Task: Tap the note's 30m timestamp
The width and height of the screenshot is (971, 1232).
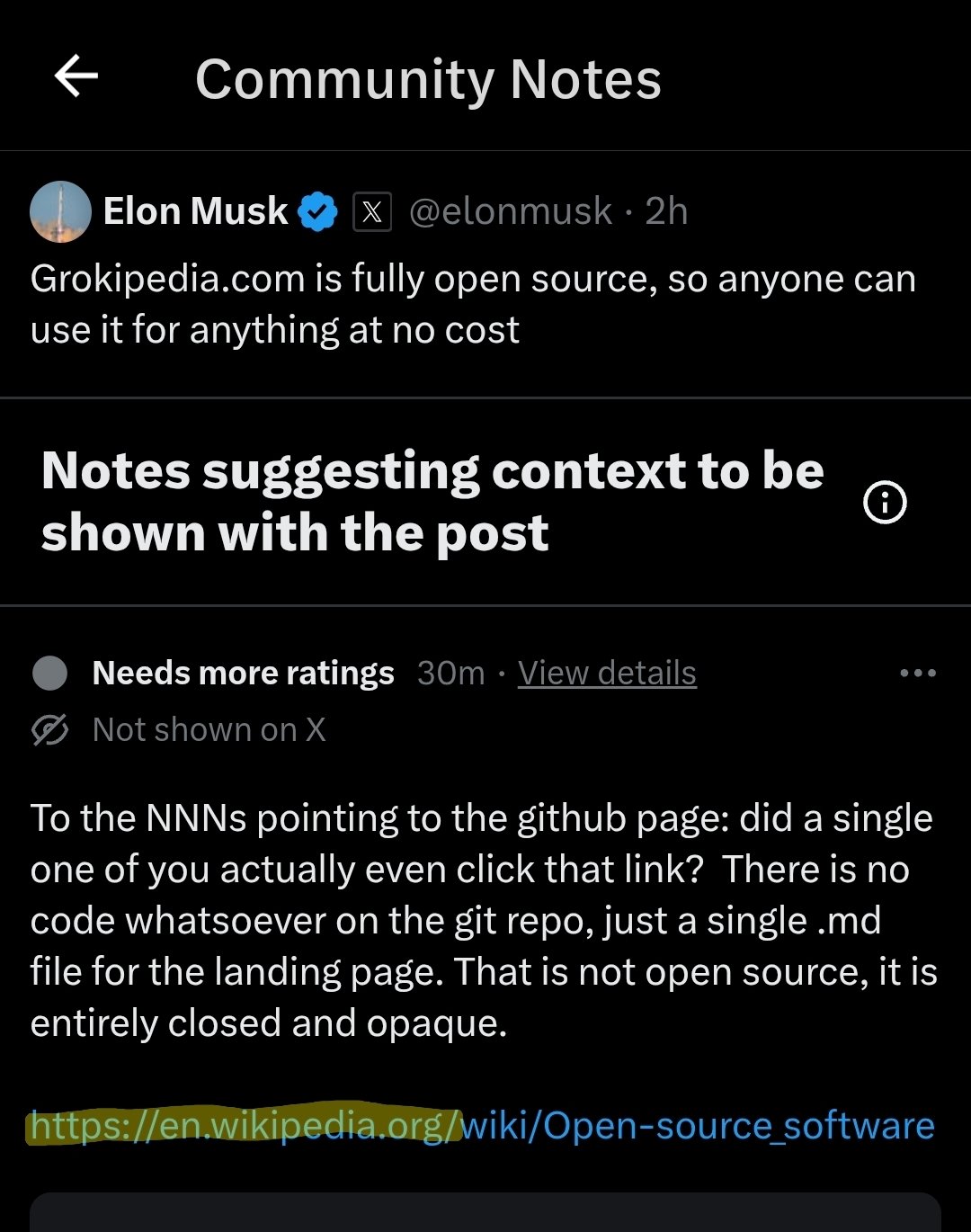Action: pyautogui.click(x=450, y=673)
